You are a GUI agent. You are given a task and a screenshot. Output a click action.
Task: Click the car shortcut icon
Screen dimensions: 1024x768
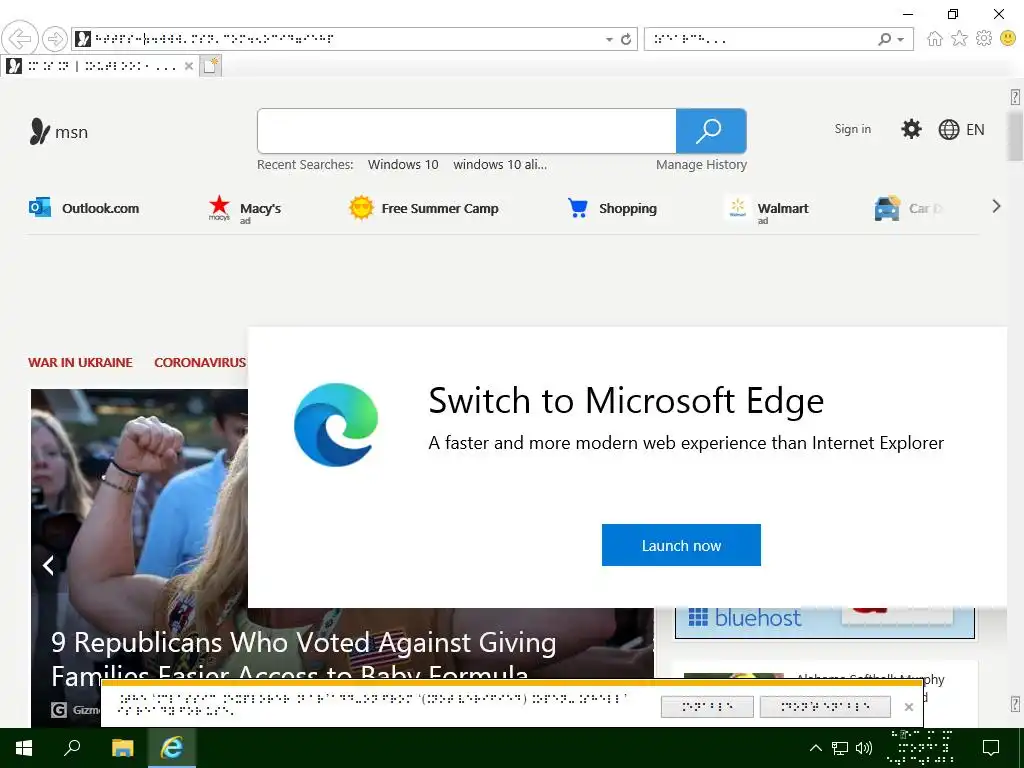coord(887,208)
